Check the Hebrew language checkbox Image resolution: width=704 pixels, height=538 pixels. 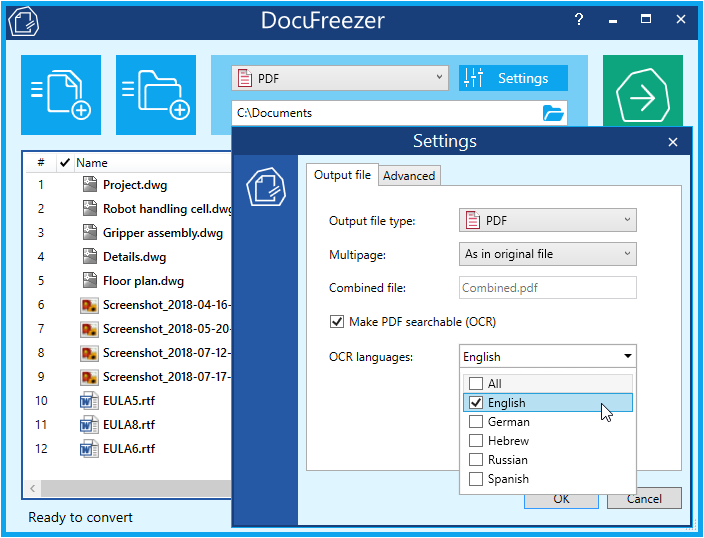[x=475, y=441]
